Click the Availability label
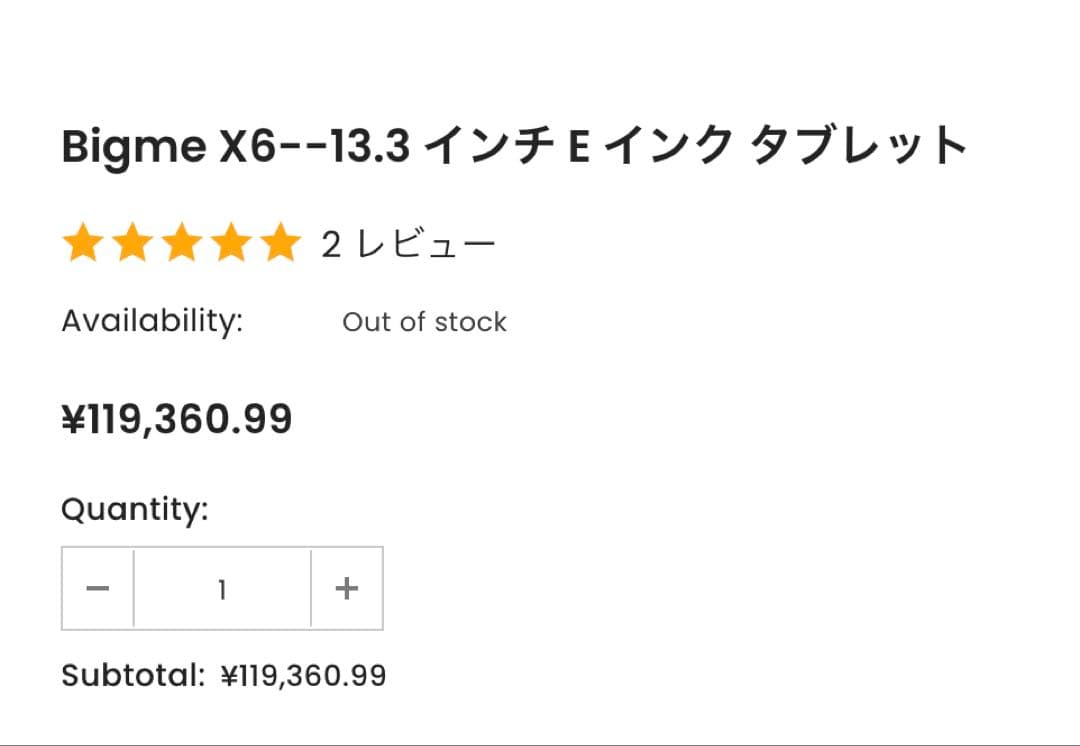This screenshot has width=1080, height=746. [x=152, y=320]
